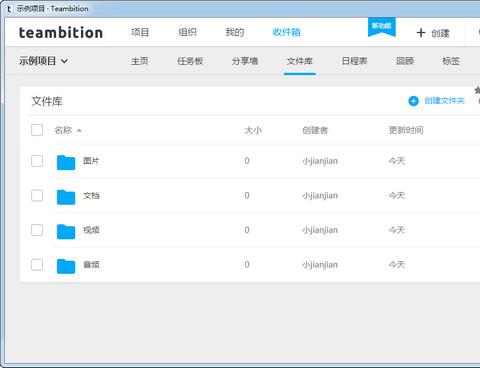Open the 文档 folder name
The width and height of the screenshot is (480, 368).
point(91,196)
